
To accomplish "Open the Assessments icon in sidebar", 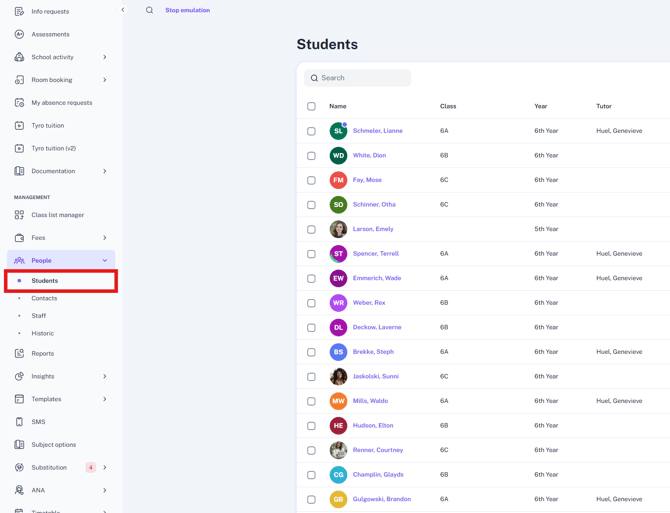I will pos(19,34).
